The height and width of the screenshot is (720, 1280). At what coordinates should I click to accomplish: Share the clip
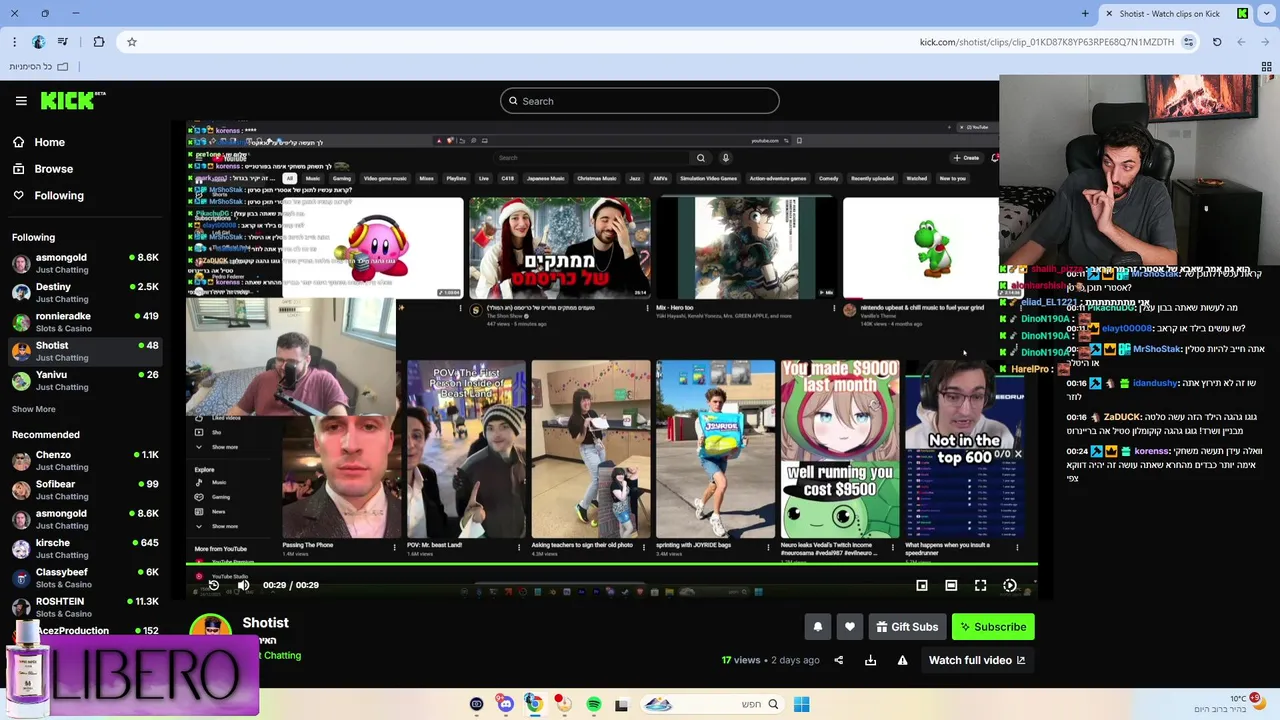(x=839, y=660)
